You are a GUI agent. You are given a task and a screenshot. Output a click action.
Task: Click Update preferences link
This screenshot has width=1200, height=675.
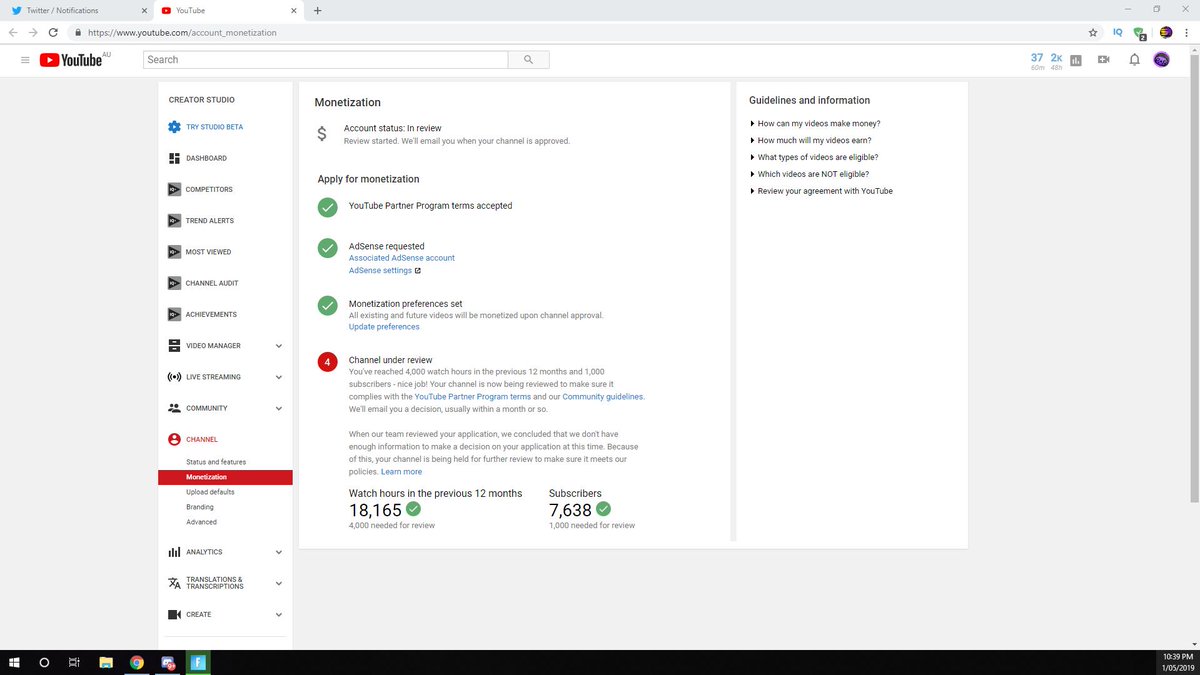[x=384, y=327]
